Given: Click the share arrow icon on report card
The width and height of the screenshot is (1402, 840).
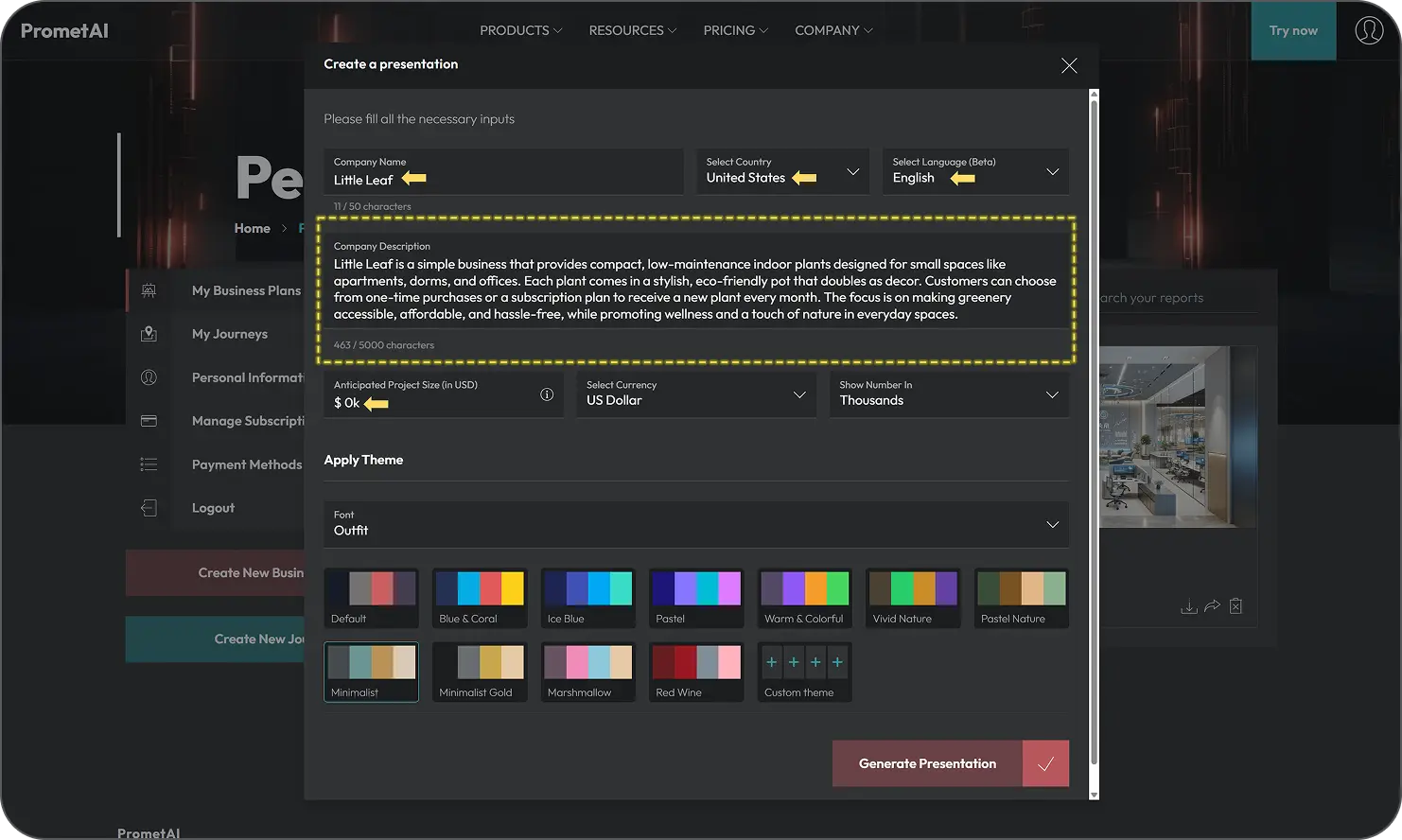Looking at the screenshot, I should (x=1212, y=606).
